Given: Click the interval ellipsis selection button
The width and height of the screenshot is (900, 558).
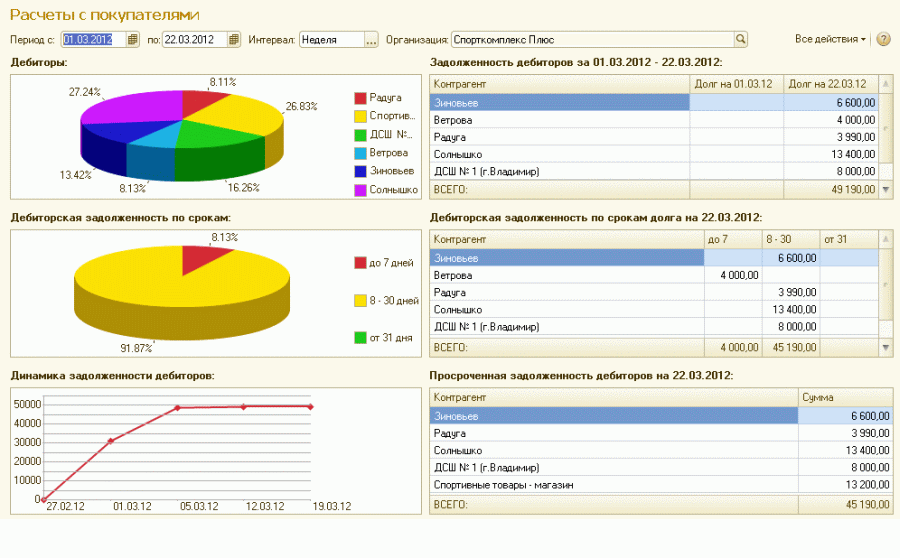Looking at the screenshot, I should [x=371, y=40].
